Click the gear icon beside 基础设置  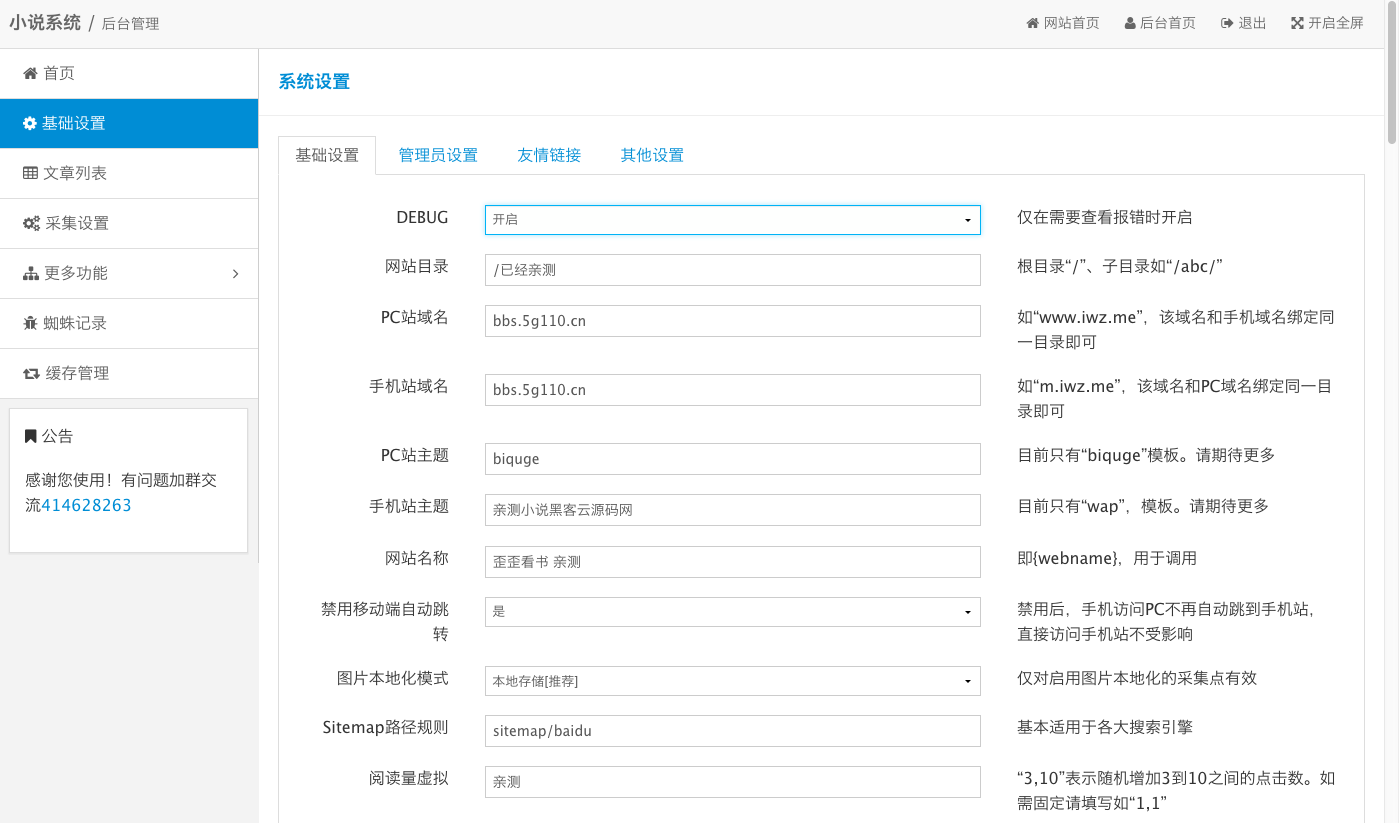pos(30,124)
